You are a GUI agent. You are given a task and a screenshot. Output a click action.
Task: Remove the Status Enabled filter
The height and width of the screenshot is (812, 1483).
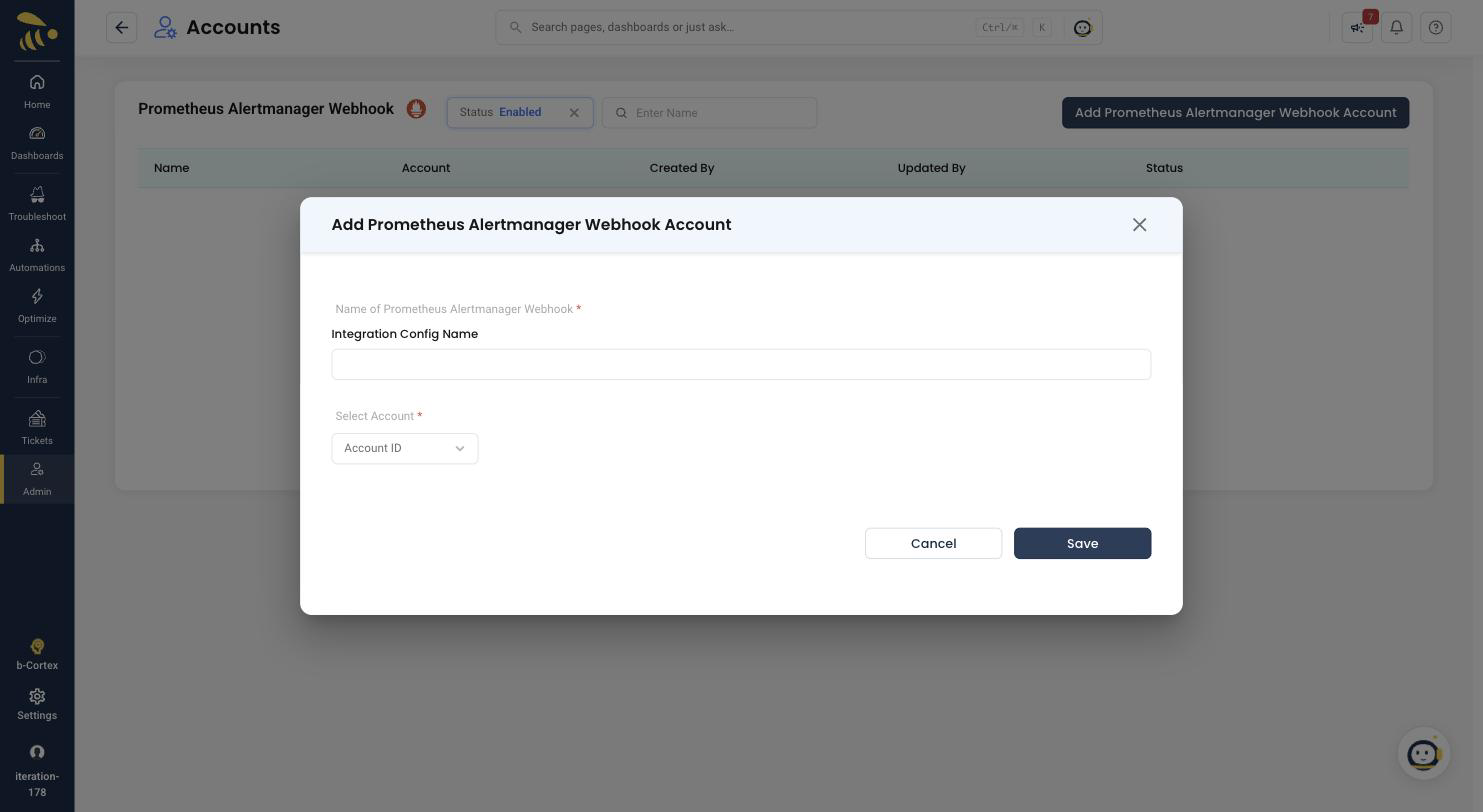coord(574,113)
